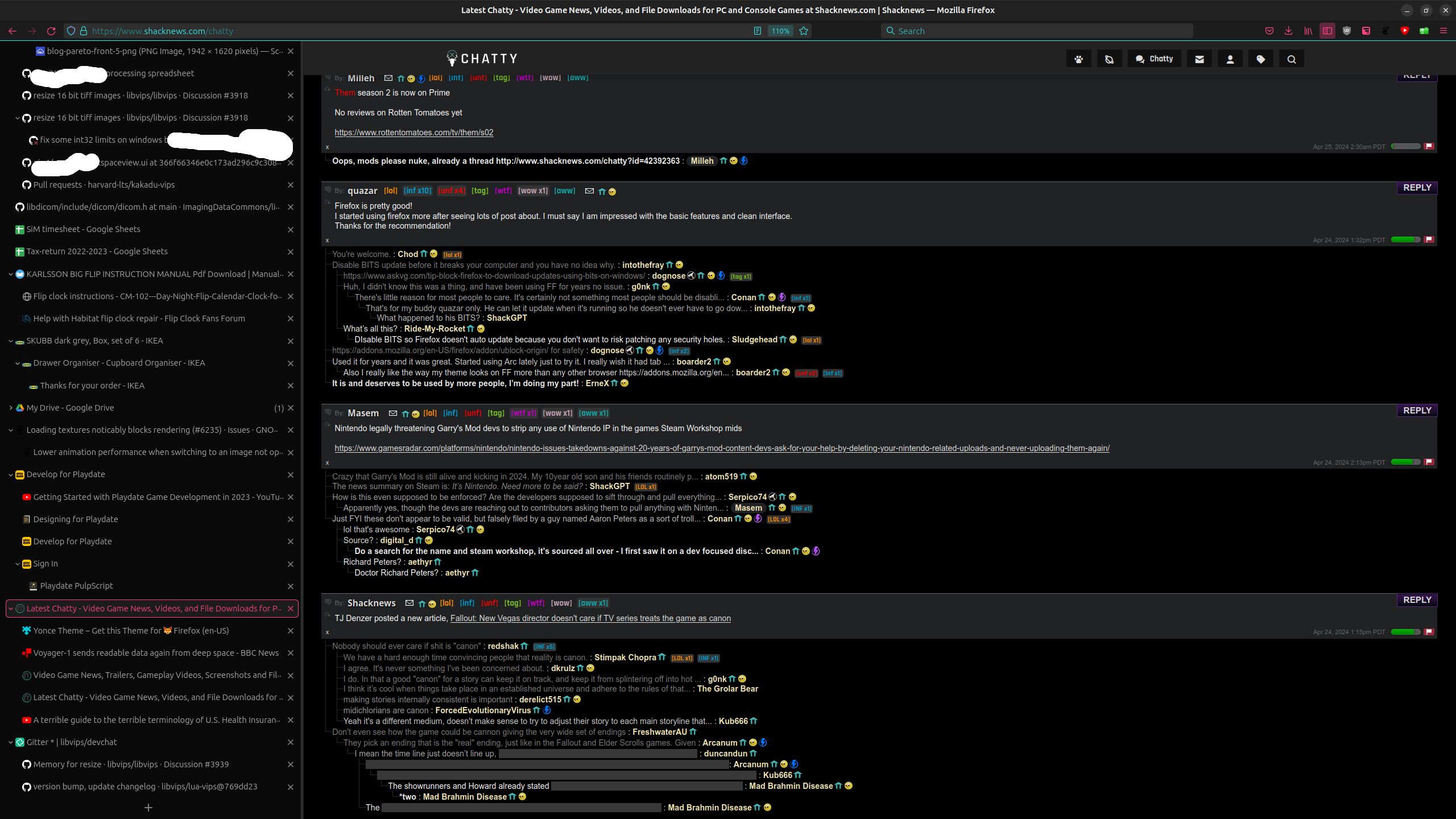The height and width of the screenshot is (819, 1456).
Task: Open the red YouTube extension icon
Action: pos(1405,31)
